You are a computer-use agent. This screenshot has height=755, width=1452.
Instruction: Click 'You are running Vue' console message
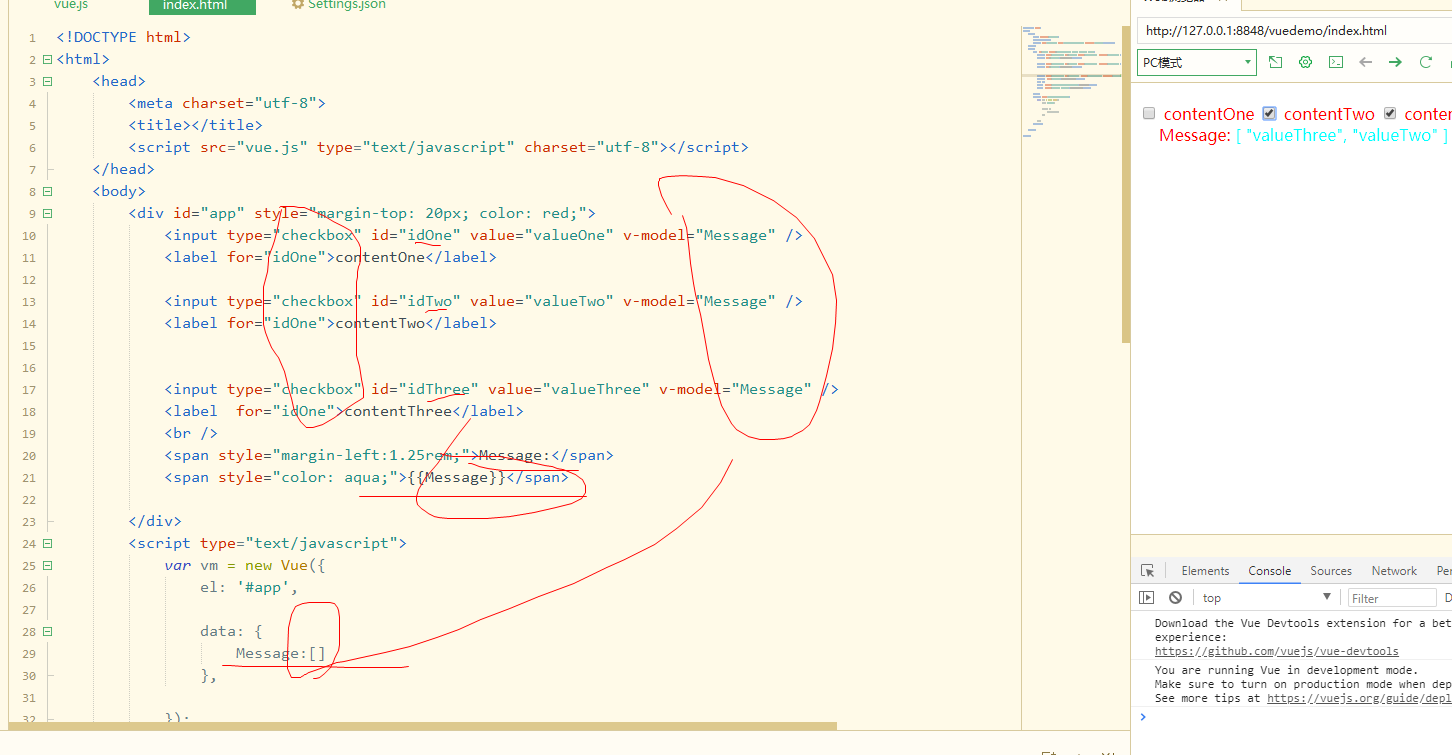1286,670
